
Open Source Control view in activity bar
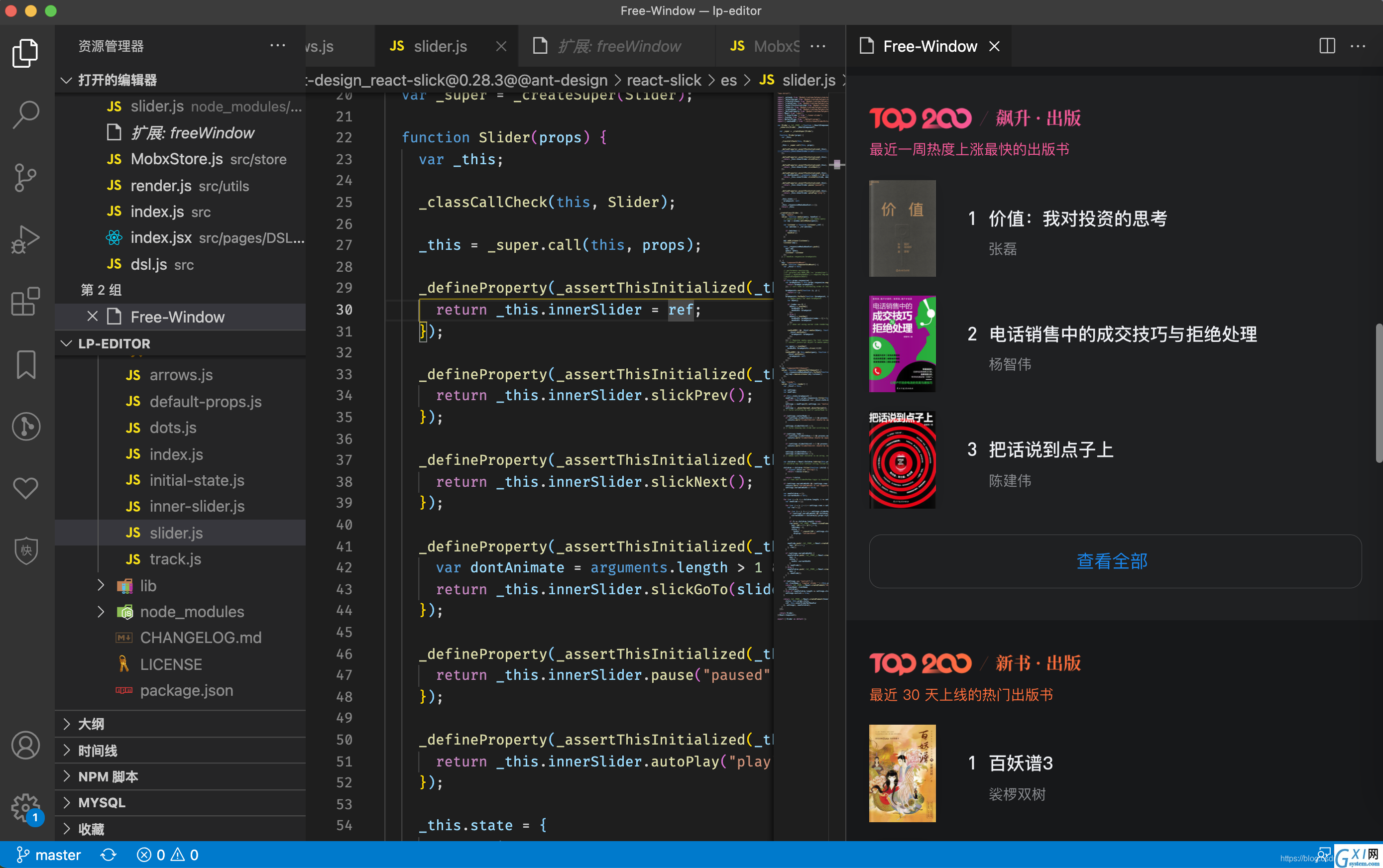coord(25,178)
